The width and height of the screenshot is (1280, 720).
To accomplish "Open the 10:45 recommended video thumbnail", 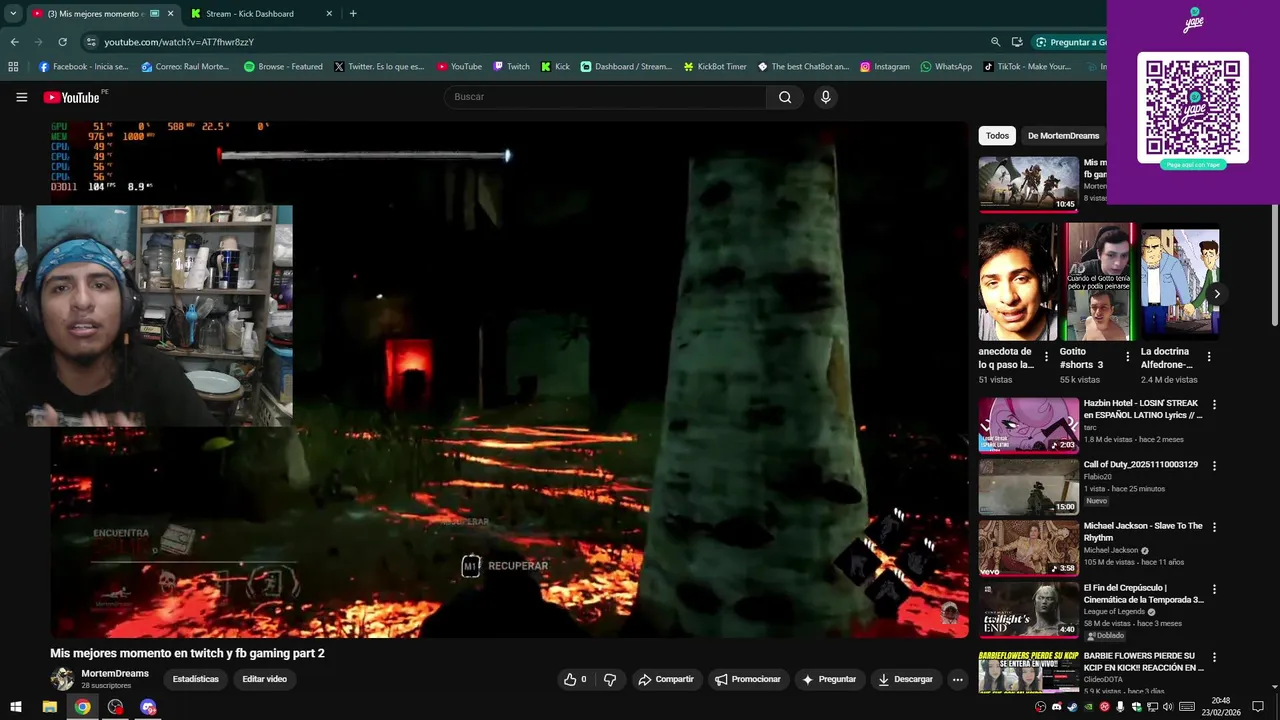I will click(1028, 184).
